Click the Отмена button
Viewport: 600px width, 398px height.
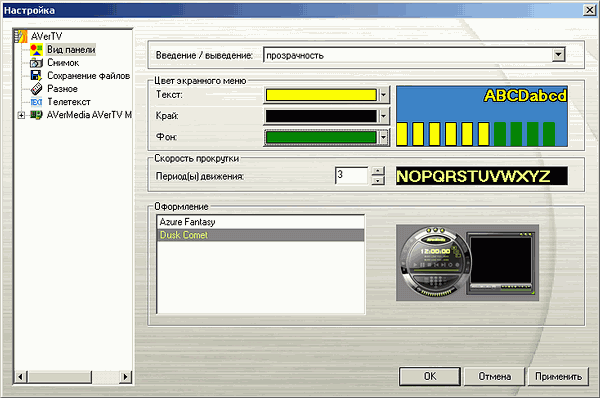pos(494,377)
